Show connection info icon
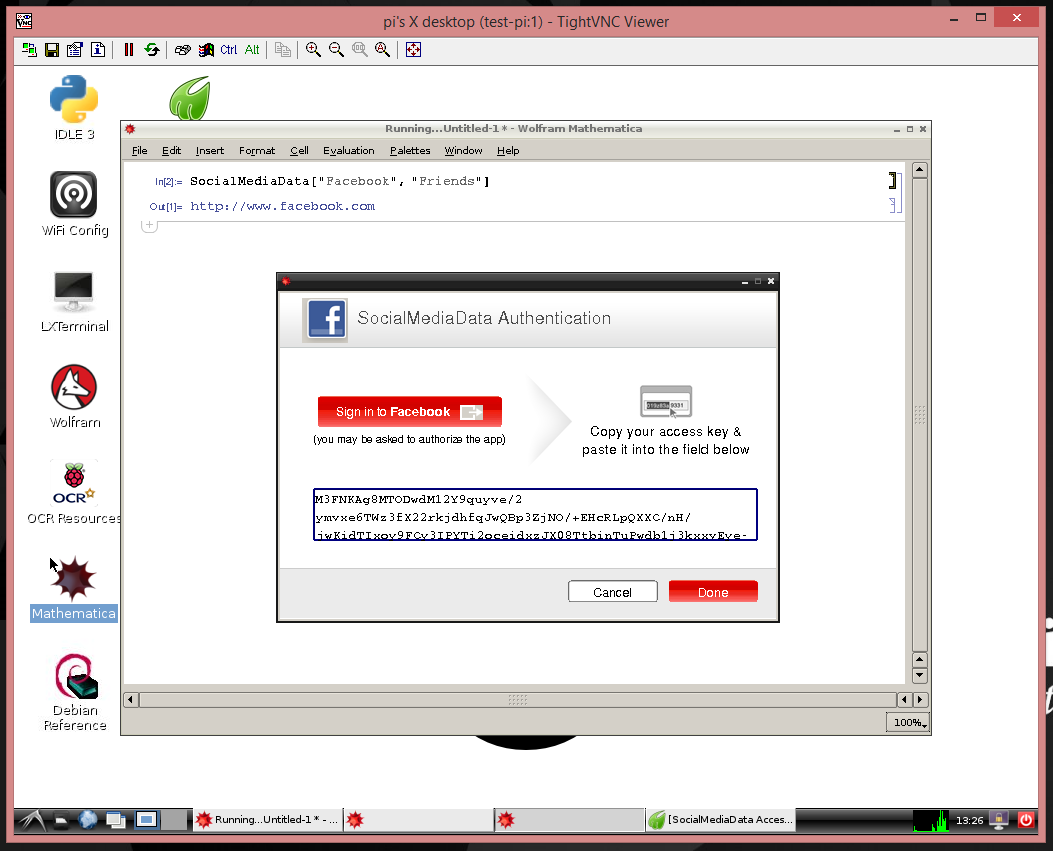The height and width of the screenshot is (851, 1053). tap(98, 50)
